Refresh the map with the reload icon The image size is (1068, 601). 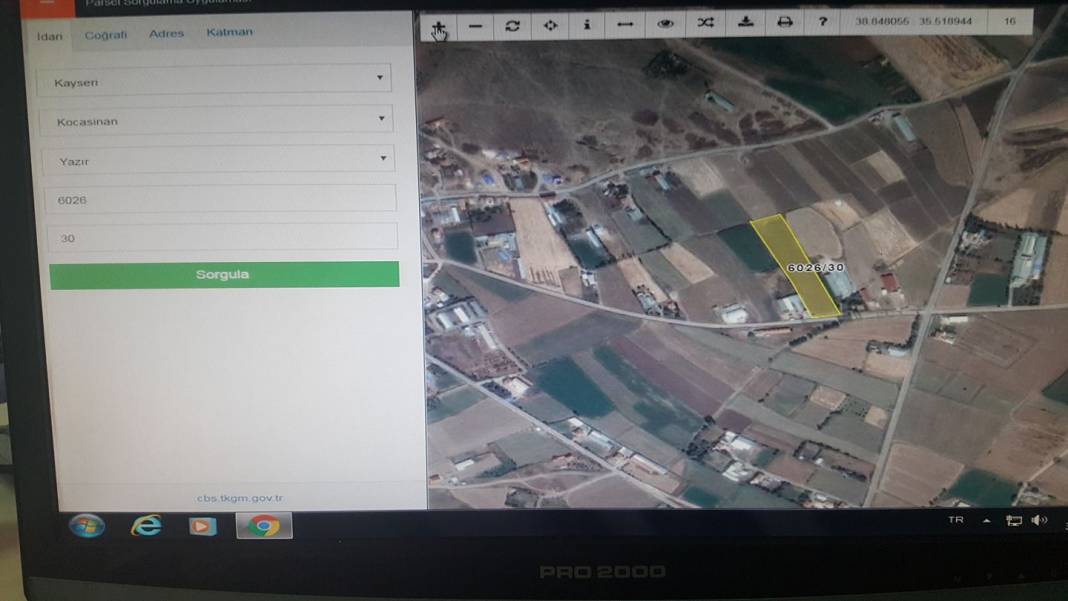click(513, 24)
